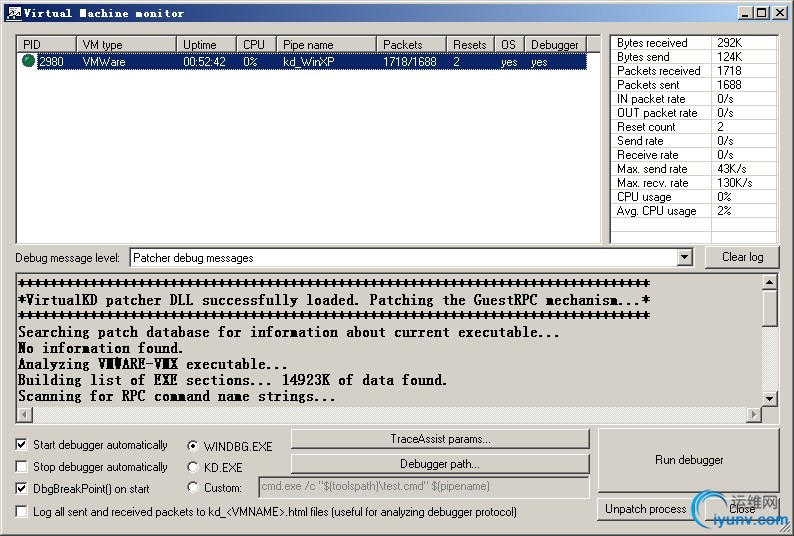Click the Clear log button
794x536 pixels.
click(x=742, y=257)
